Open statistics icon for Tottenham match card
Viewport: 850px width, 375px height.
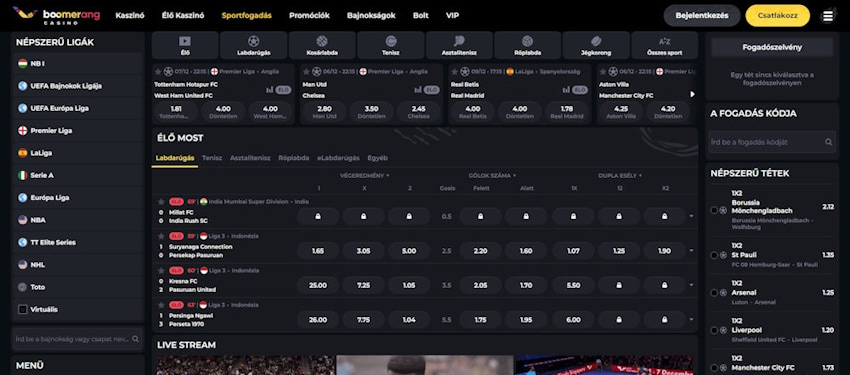point(269,90)
